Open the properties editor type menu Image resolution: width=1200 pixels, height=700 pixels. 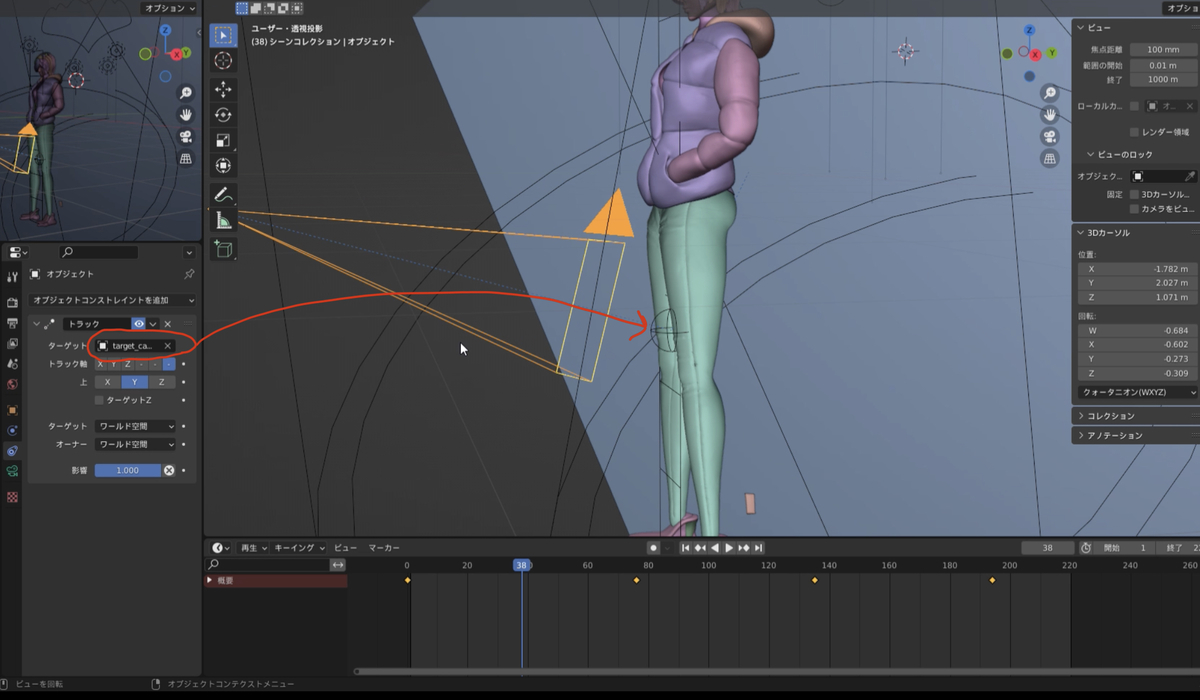coord(18,253)
